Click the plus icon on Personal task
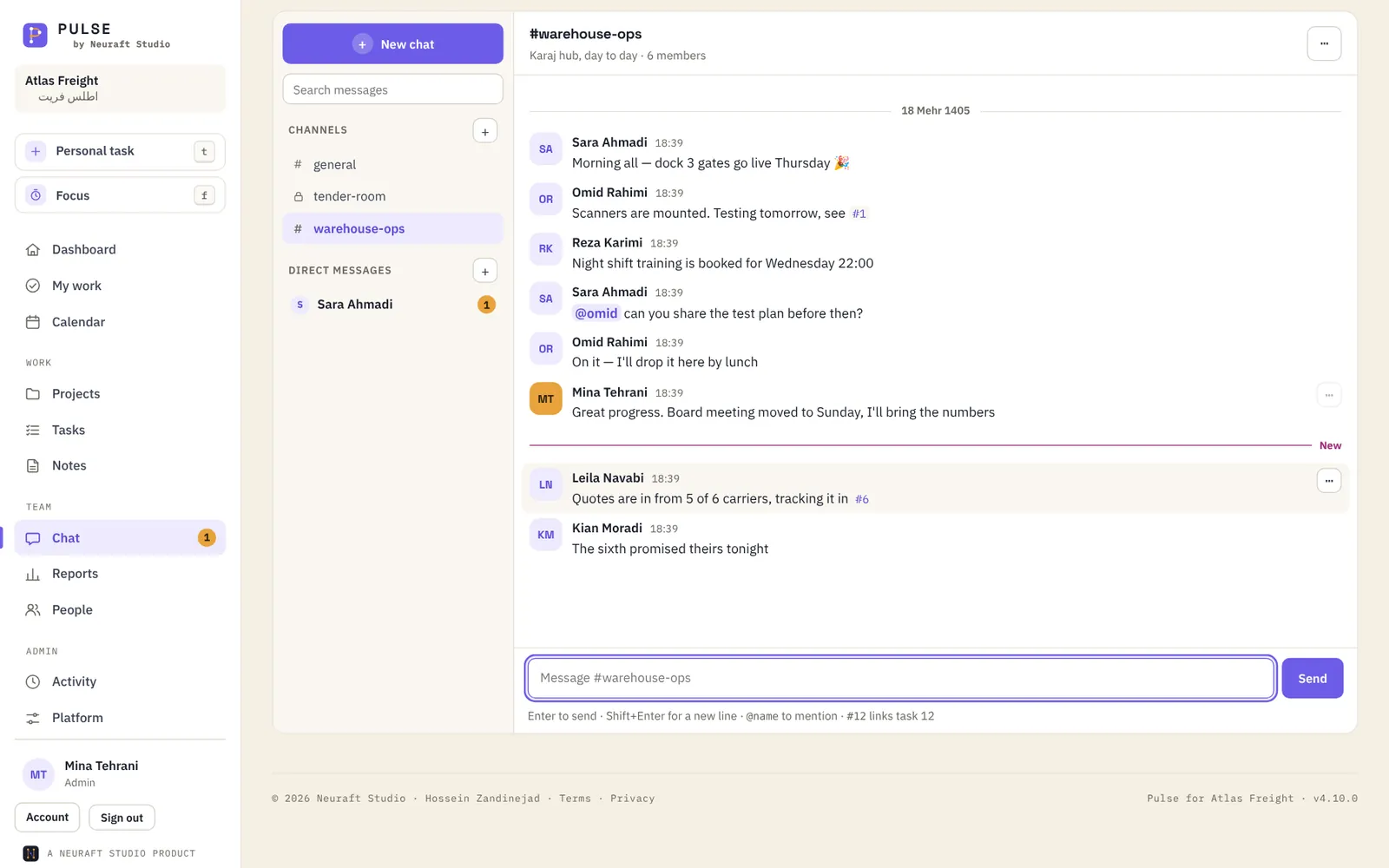The image size is (1389, 868). [x=36, y=151]
